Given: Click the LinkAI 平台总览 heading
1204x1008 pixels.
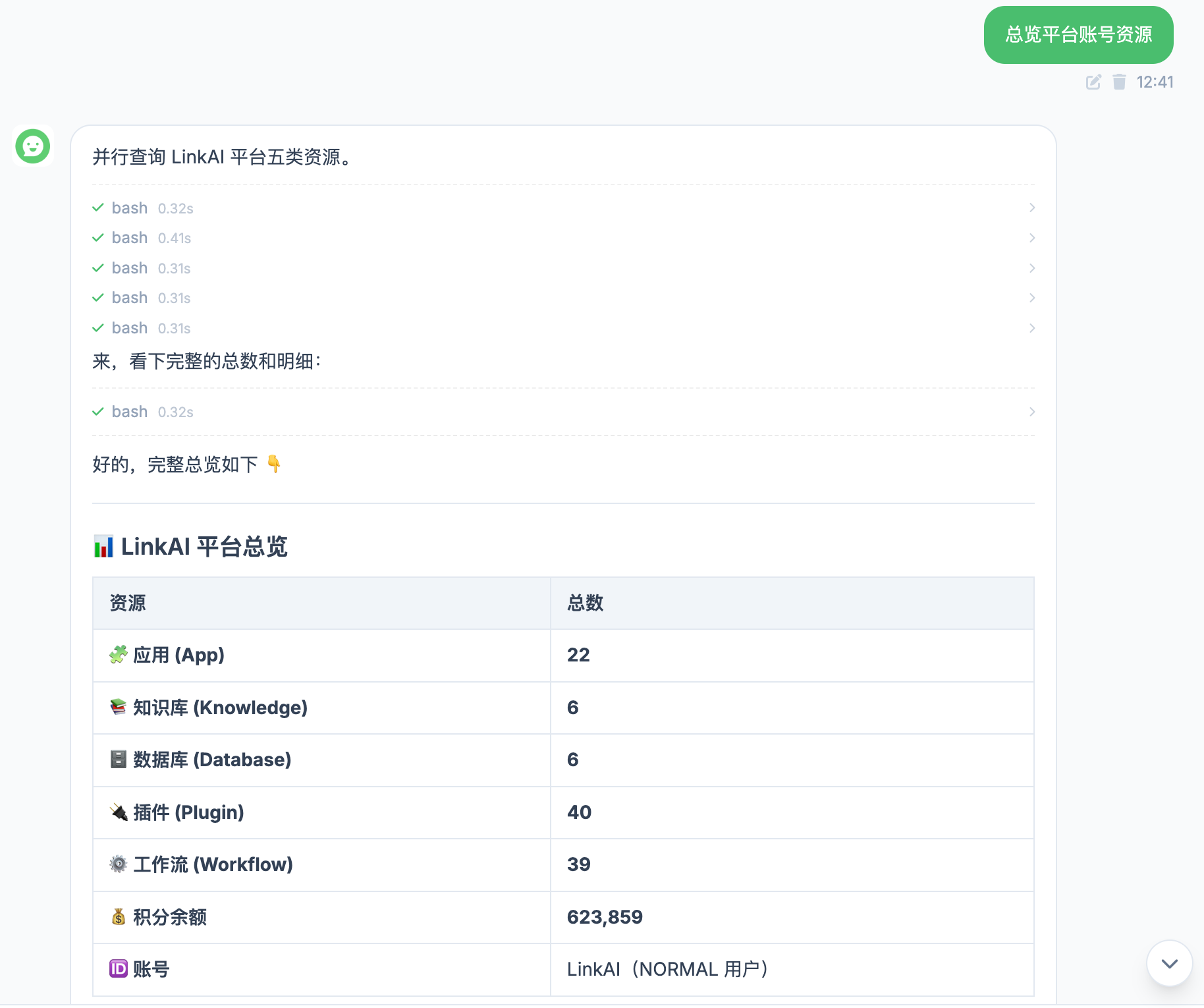Looking at the screenshot, I should click(204, 546).
